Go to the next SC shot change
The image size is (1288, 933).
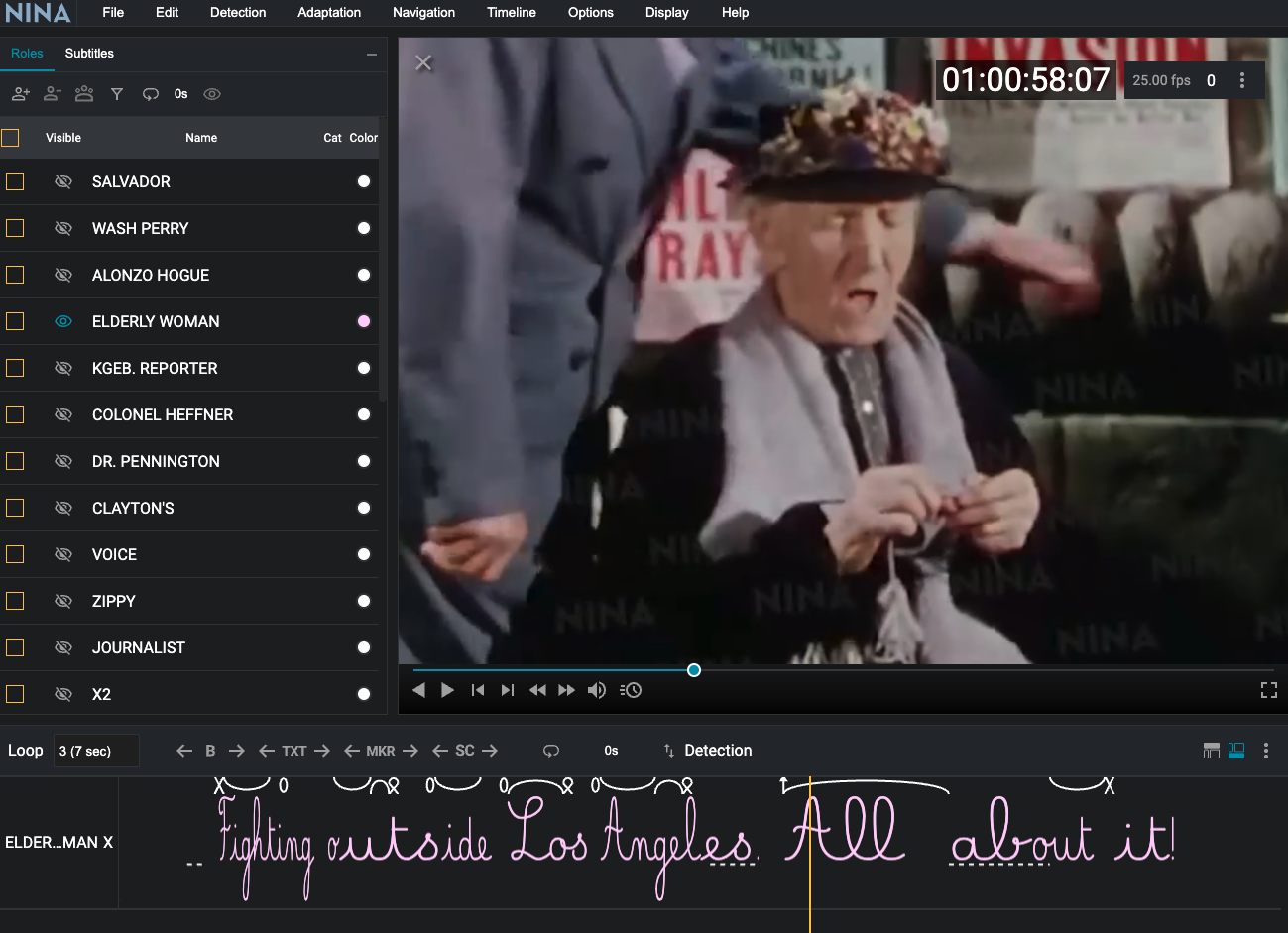(490, 751)
